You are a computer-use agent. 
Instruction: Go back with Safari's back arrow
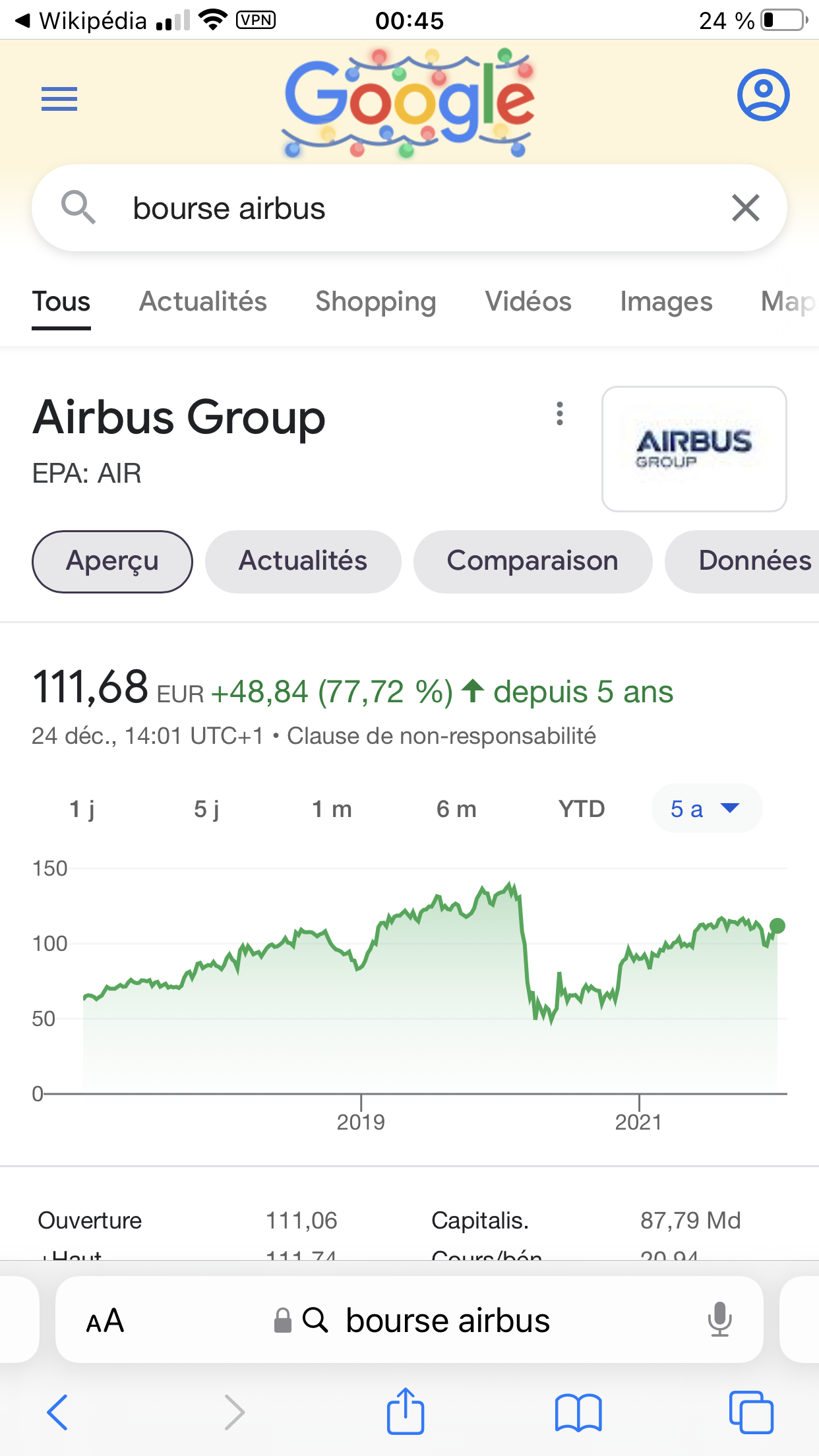point(58,1412)
